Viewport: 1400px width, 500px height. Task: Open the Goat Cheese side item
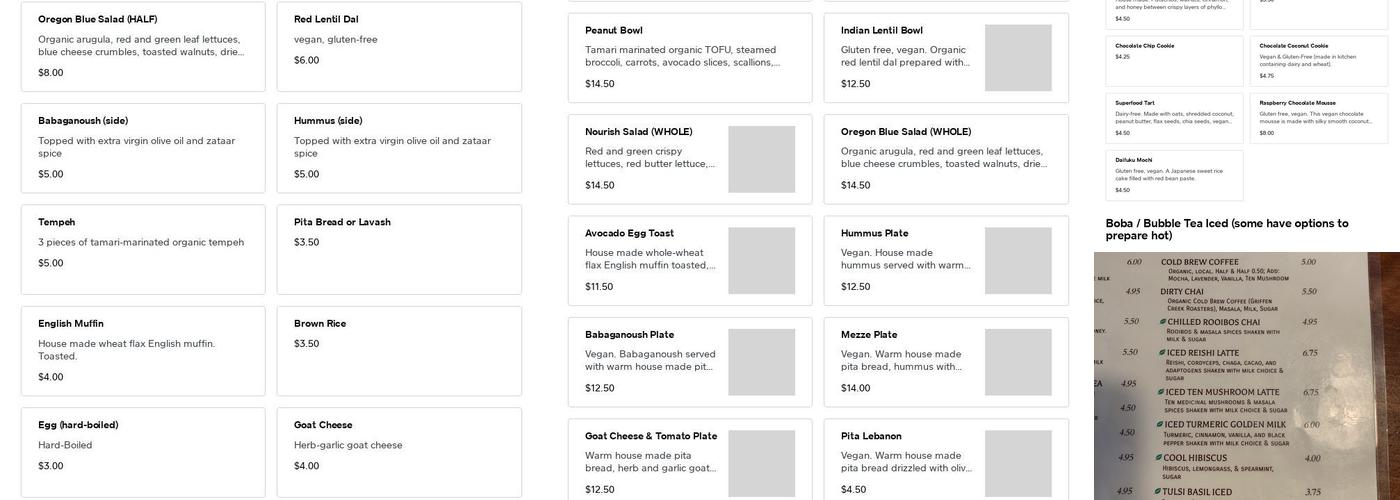399,451
